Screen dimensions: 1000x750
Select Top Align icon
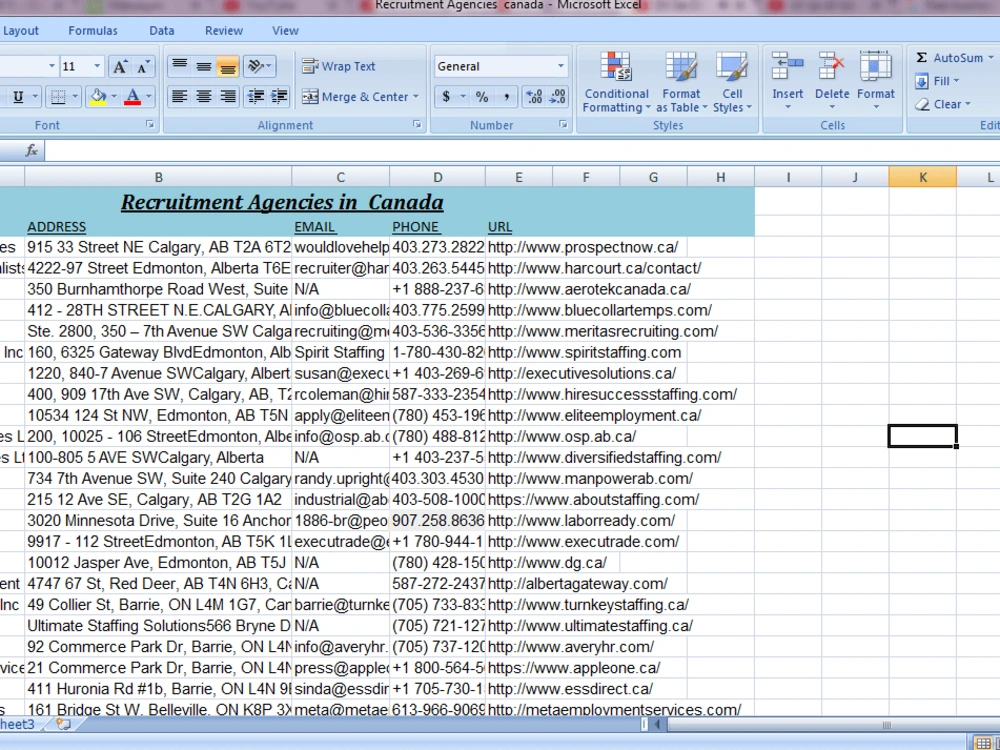180,66
